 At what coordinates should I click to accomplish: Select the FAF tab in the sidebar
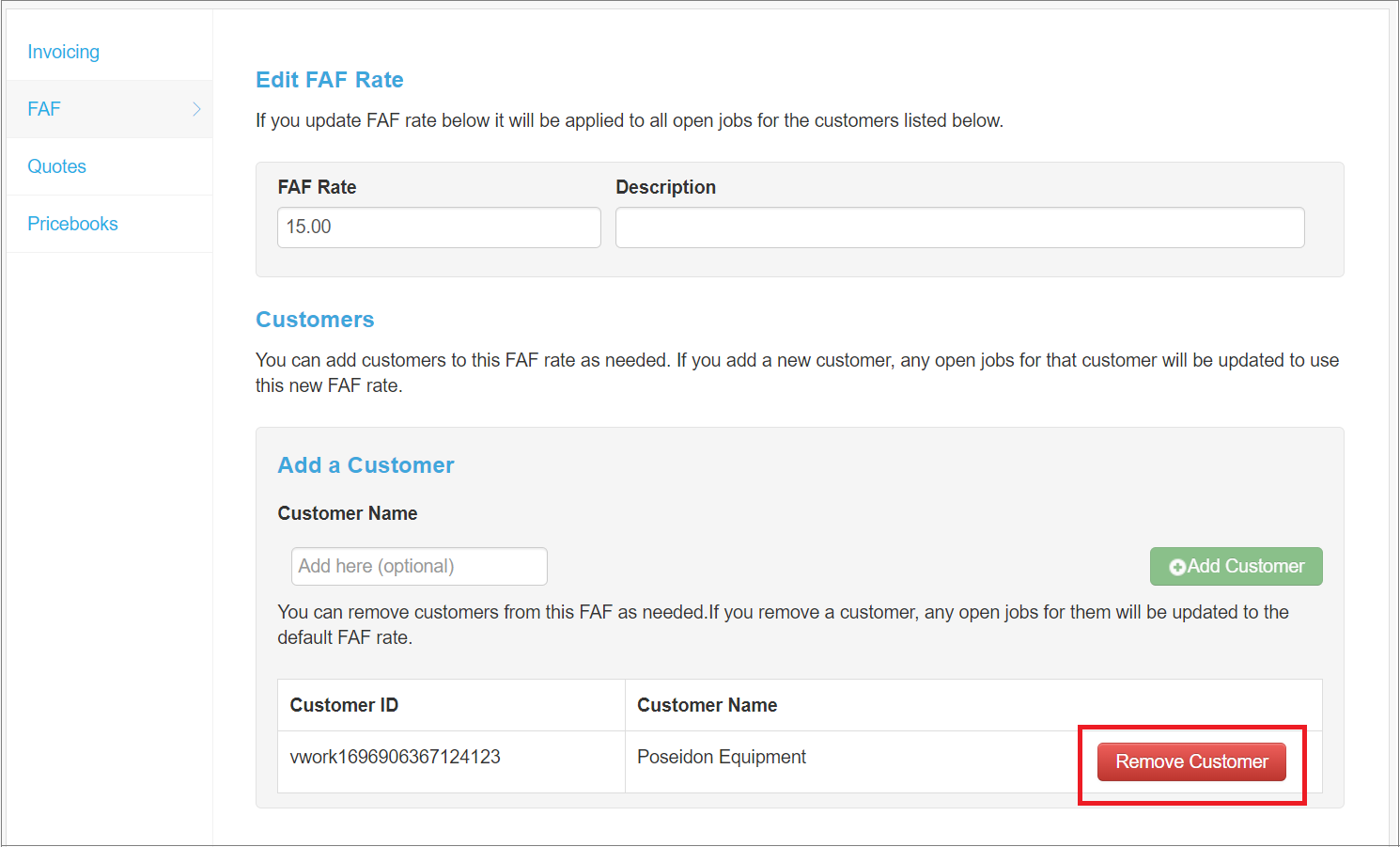pyautogui.click(x=44, y=109)
